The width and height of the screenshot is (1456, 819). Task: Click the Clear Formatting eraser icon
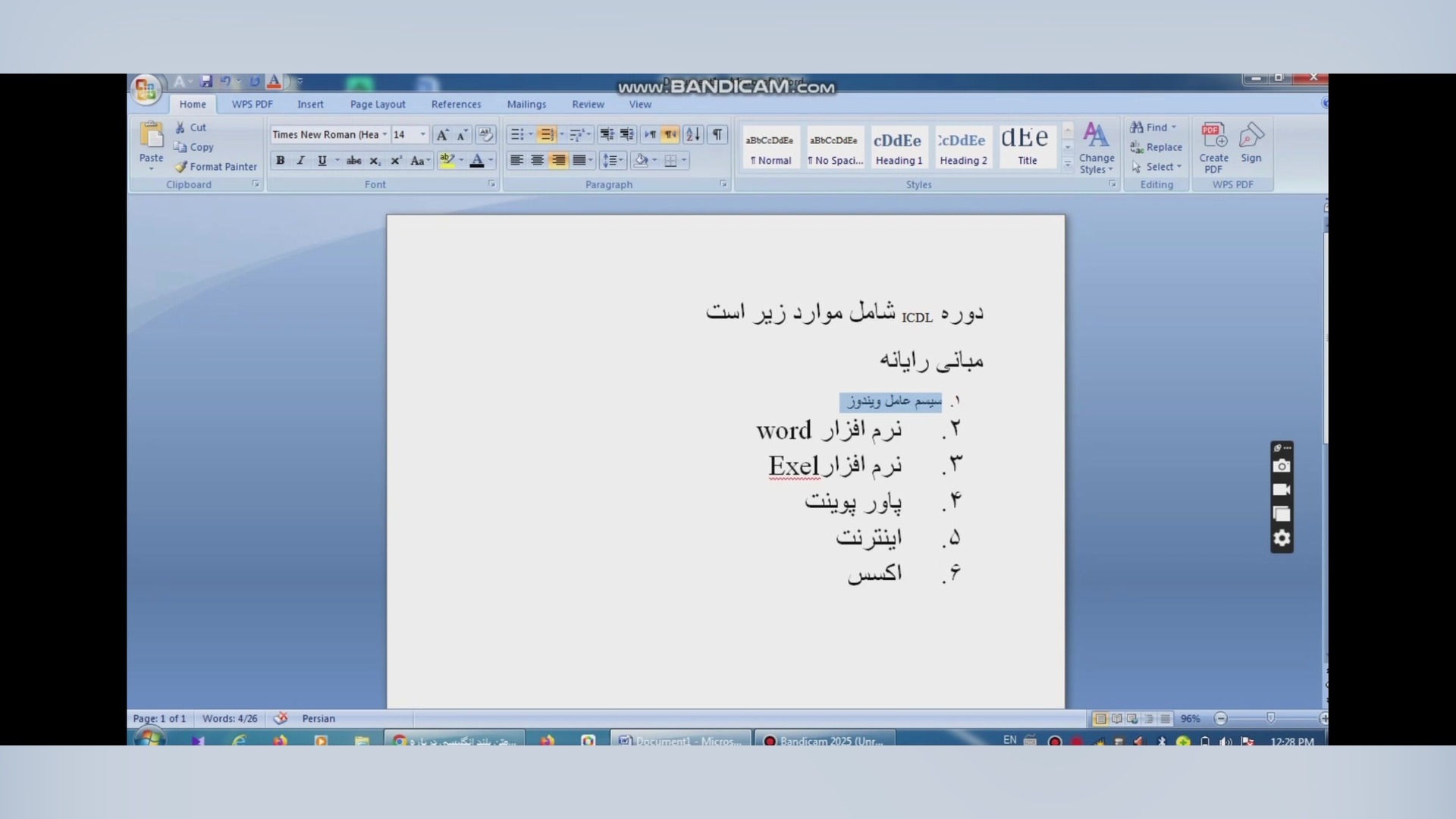tap(485, 135)
